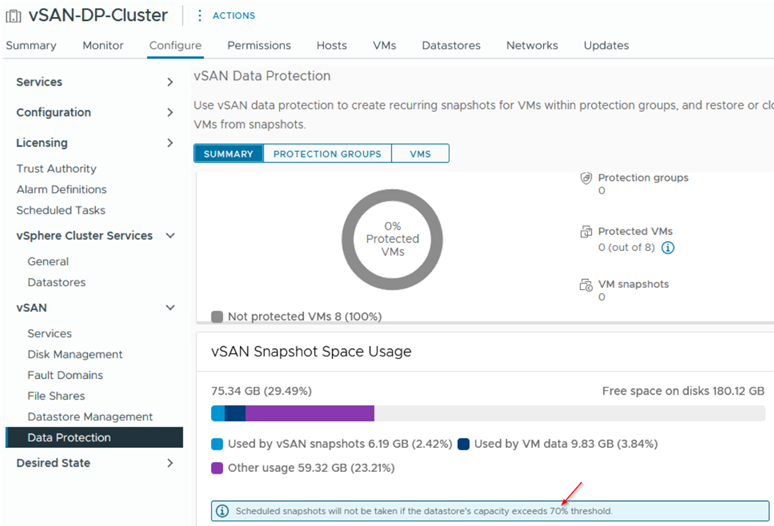This screenshot has height=526, width=774.
Task: Click the light blue vSAN snapshots legend swatch
Action: point(217,444)
